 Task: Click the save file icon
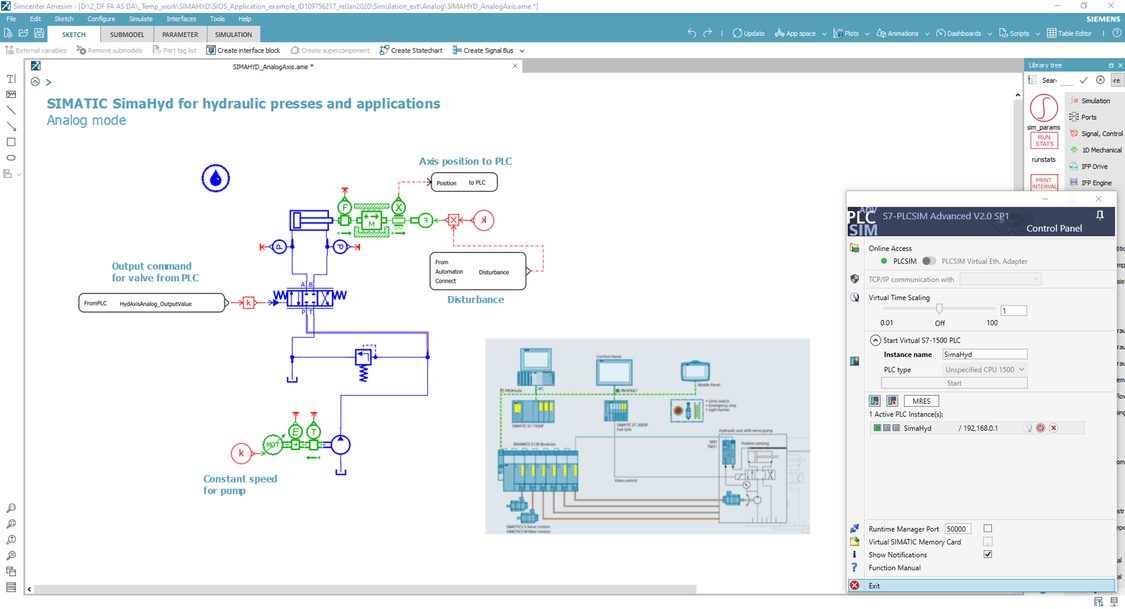[39, 34]
